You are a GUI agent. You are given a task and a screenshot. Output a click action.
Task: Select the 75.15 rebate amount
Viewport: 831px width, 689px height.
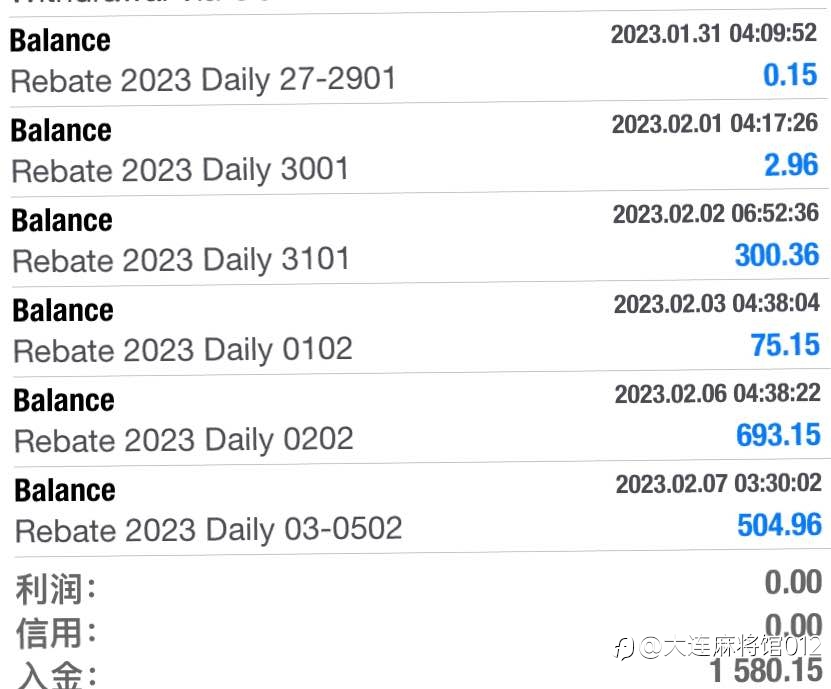point(785,345)
